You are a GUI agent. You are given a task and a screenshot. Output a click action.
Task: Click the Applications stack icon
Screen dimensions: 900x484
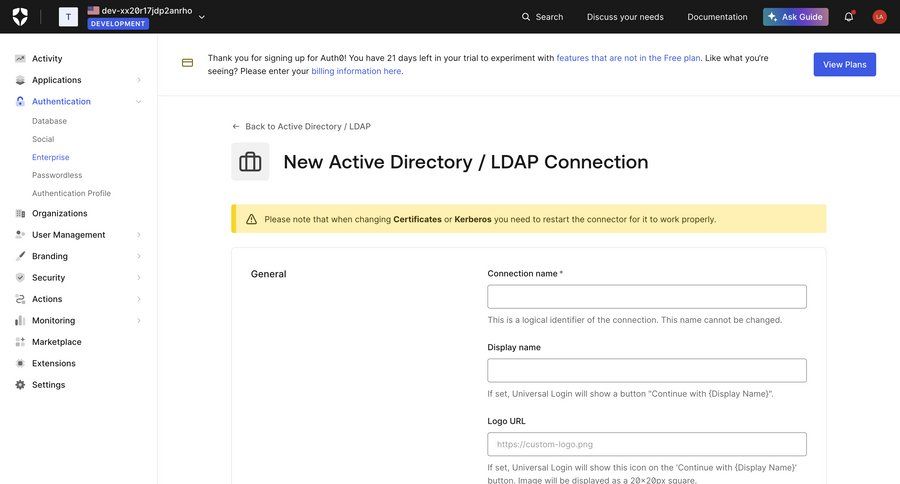pos(20,80)
